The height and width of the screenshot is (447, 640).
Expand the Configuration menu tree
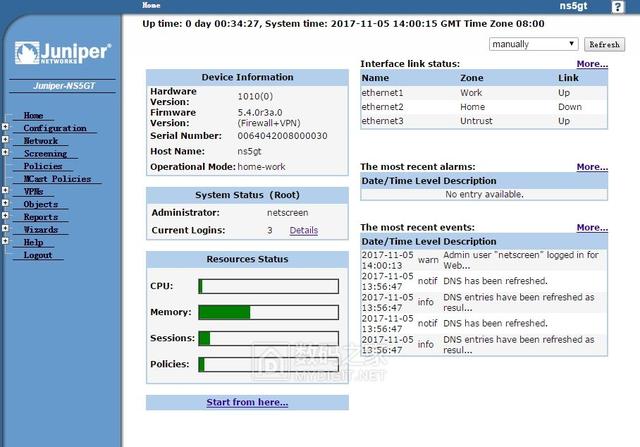[5, 127]
